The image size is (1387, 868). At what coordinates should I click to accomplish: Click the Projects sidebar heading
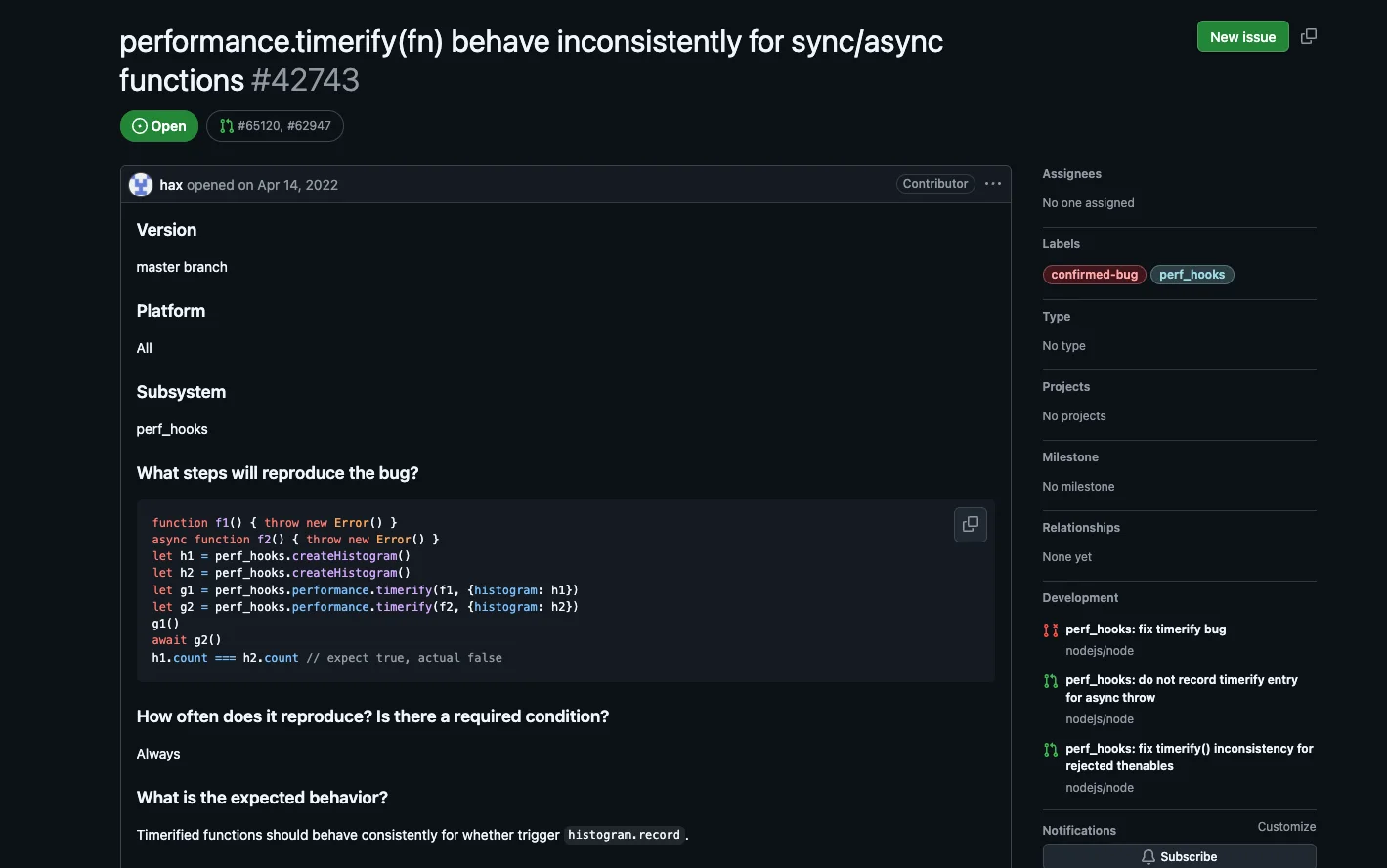click(x=1065, y=387)
